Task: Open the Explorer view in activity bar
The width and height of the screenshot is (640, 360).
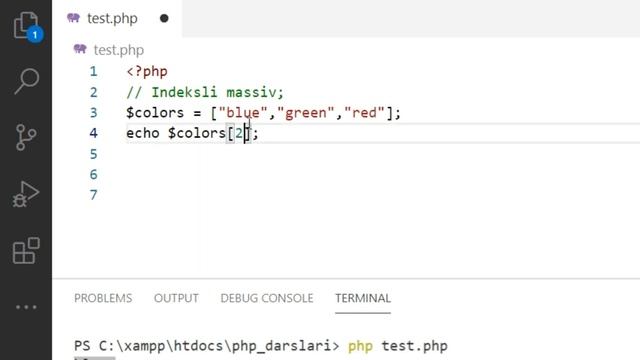Action: 27,26
